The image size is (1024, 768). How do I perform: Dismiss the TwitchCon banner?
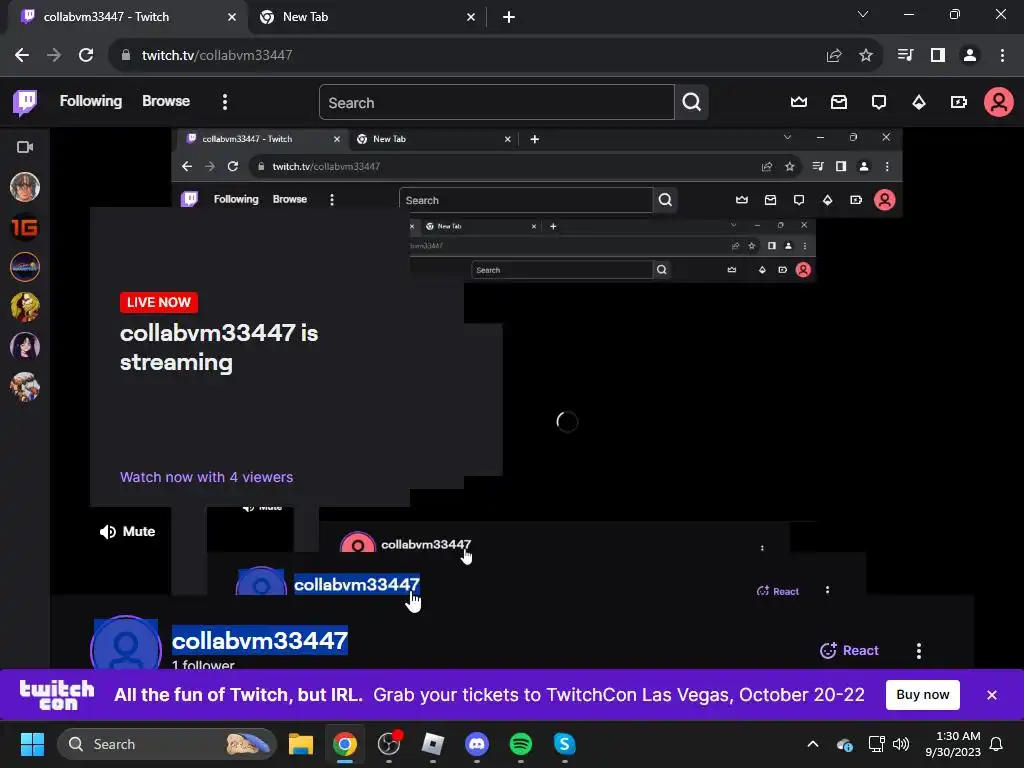[x=991, y=695]
